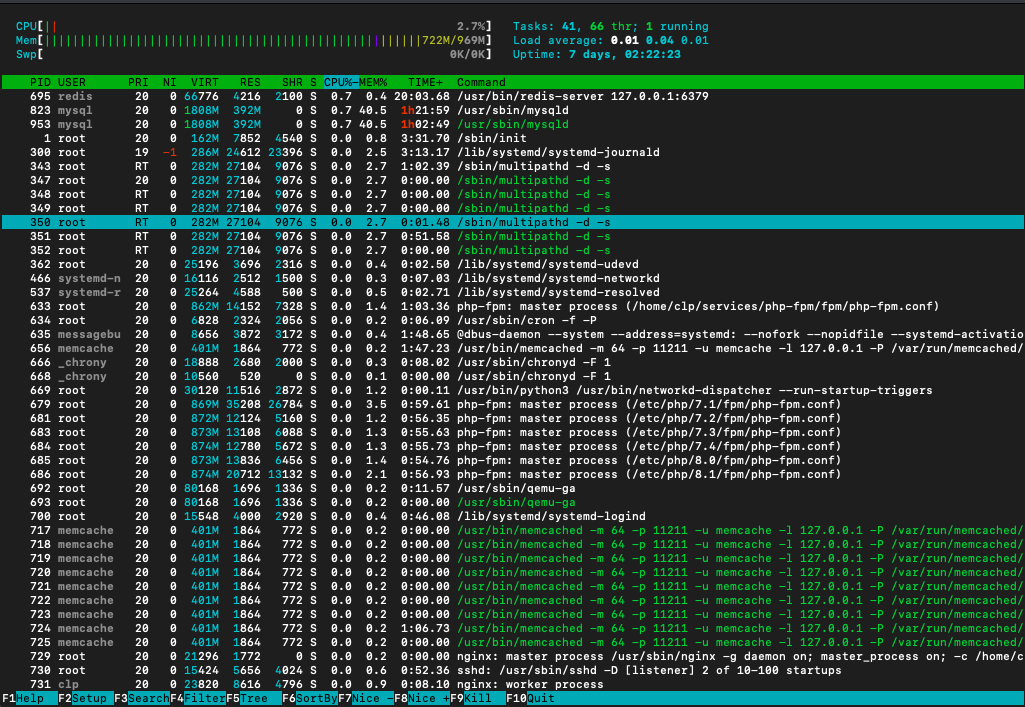Switch to F5 Tree view
The height and width of the screenshot is (707, 1025).
(x=254, y=699)
